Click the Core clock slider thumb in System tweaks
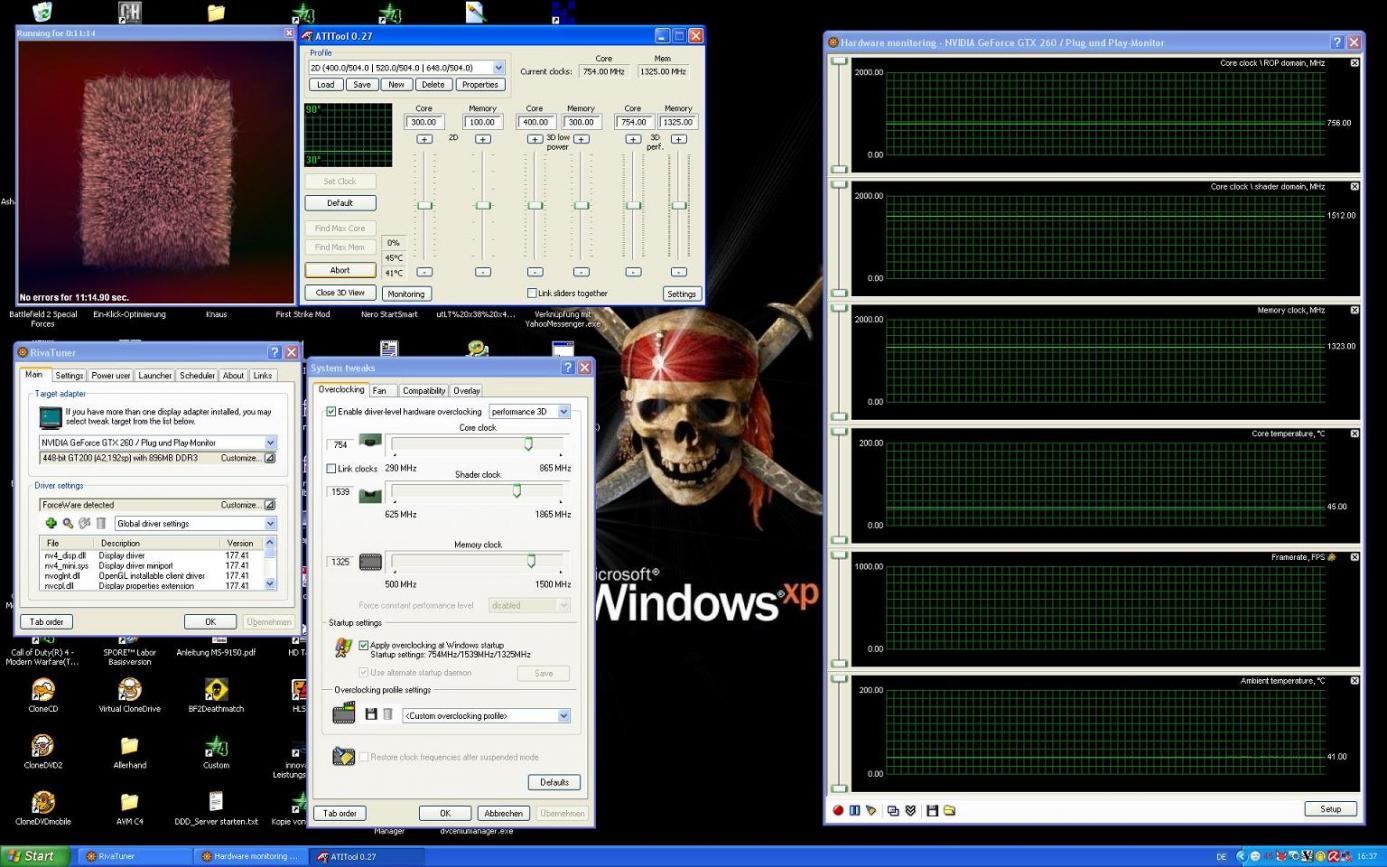 528,443
